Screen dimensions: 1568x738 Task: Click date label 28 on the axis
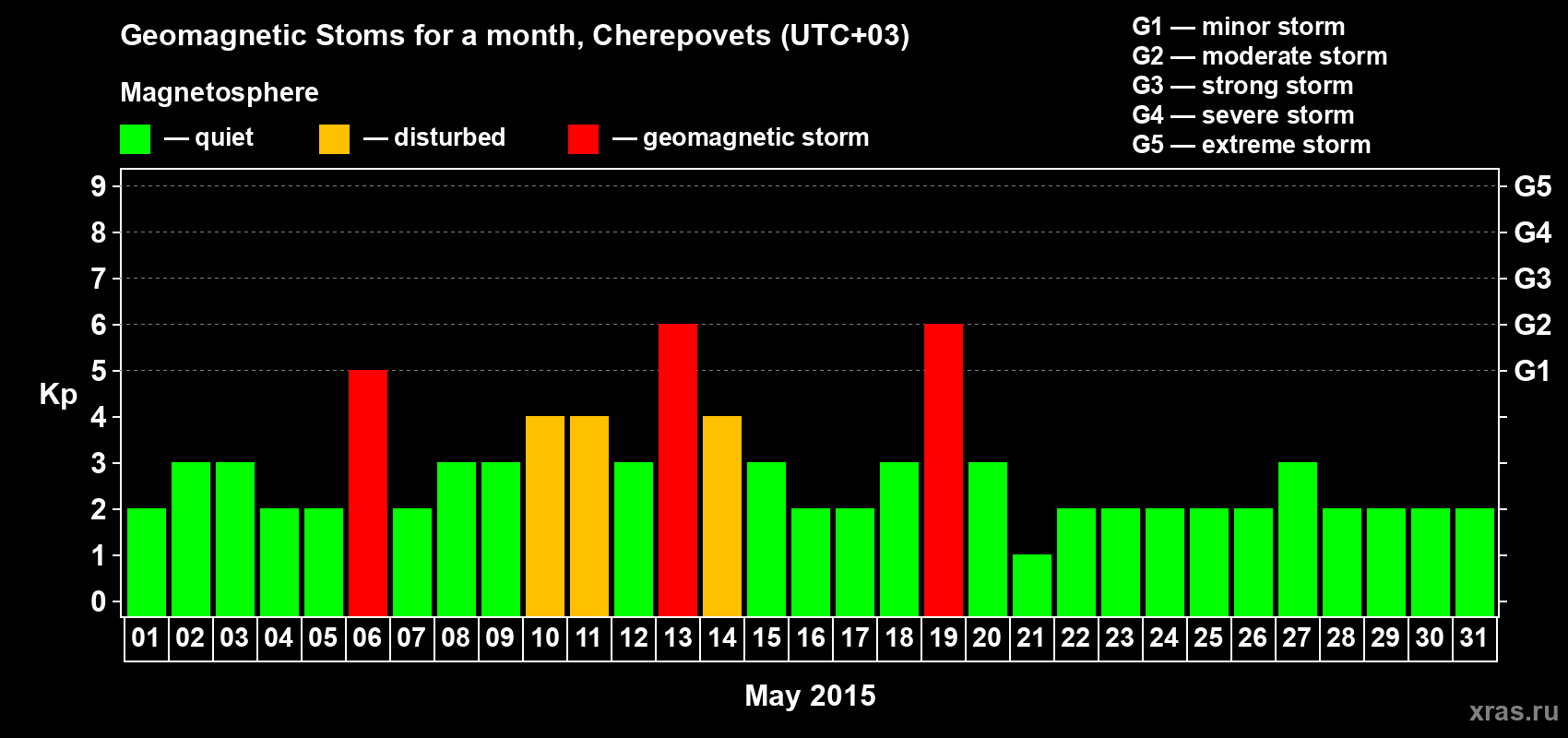(x=1341, y=638)
